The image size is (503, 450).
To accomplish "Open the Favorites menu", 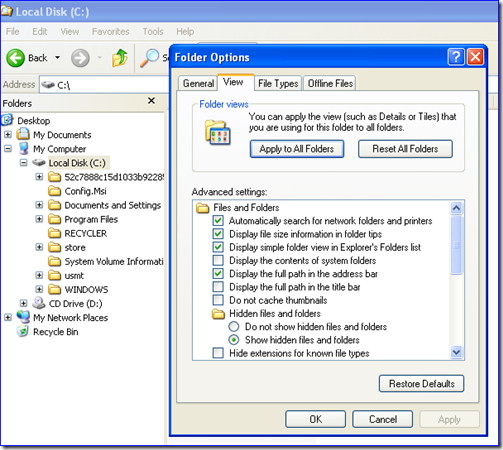I will click(x=111, y=32).
